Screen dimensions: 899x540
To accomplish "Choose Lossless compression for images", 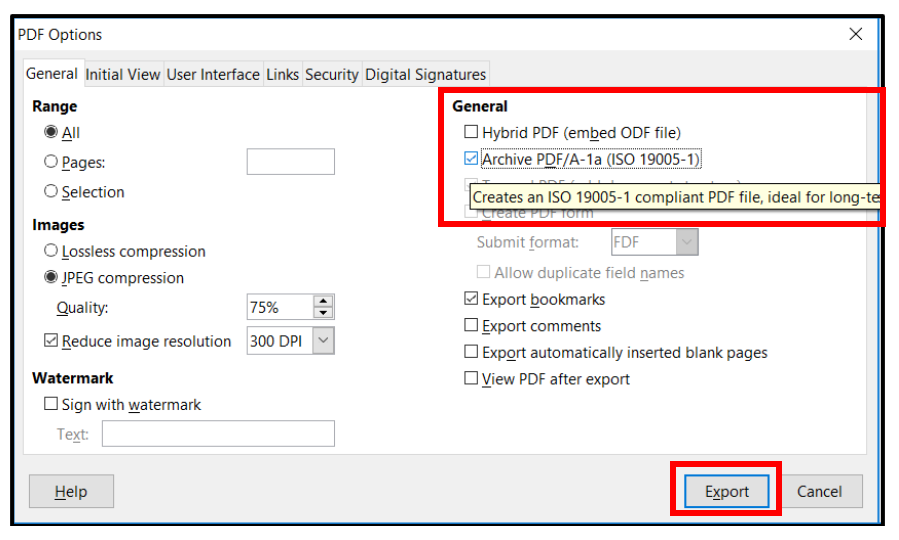I will [51, 252].
